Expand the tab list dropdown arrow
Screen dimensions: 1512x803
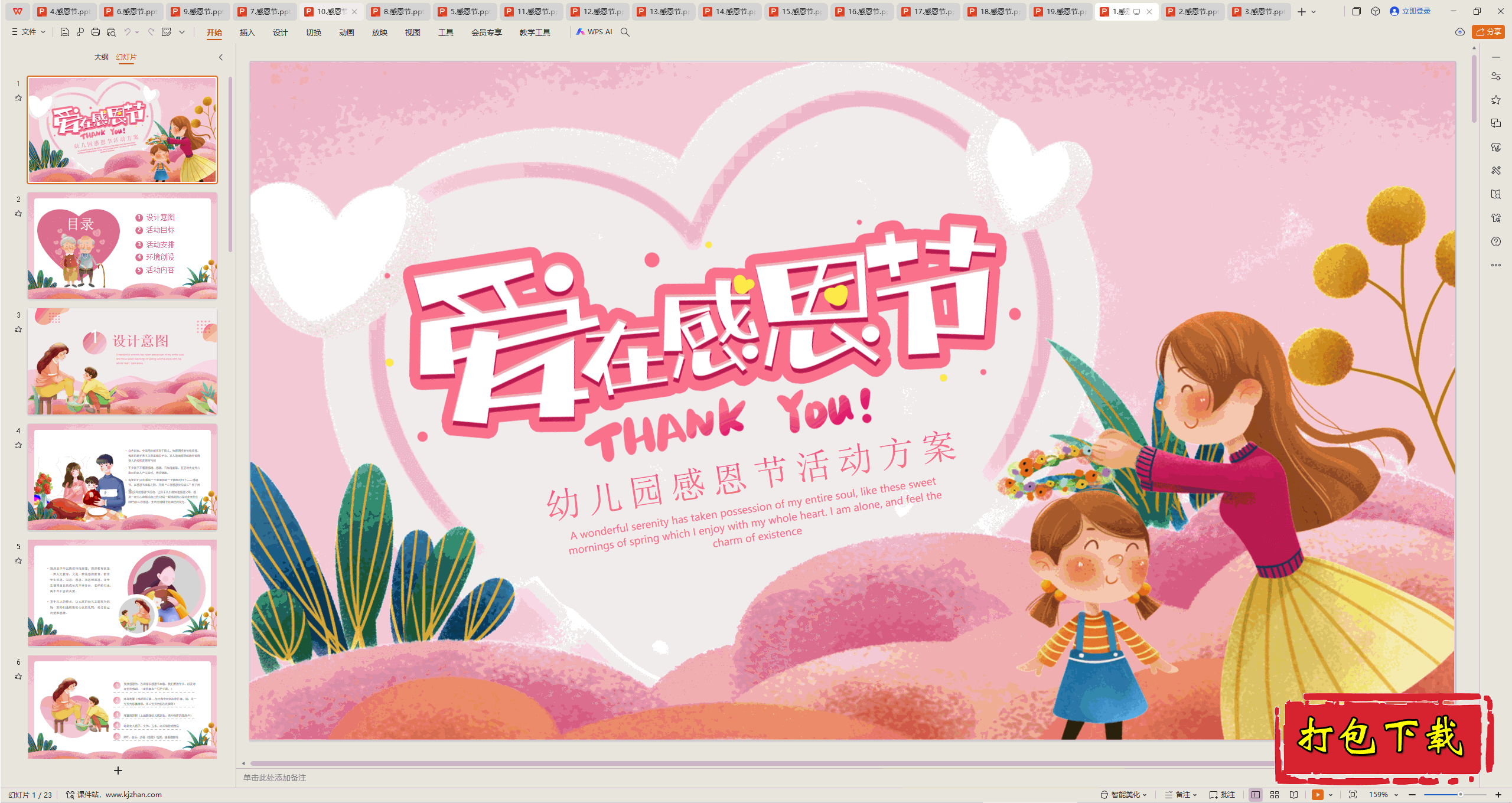click(x=1314, y=11)
